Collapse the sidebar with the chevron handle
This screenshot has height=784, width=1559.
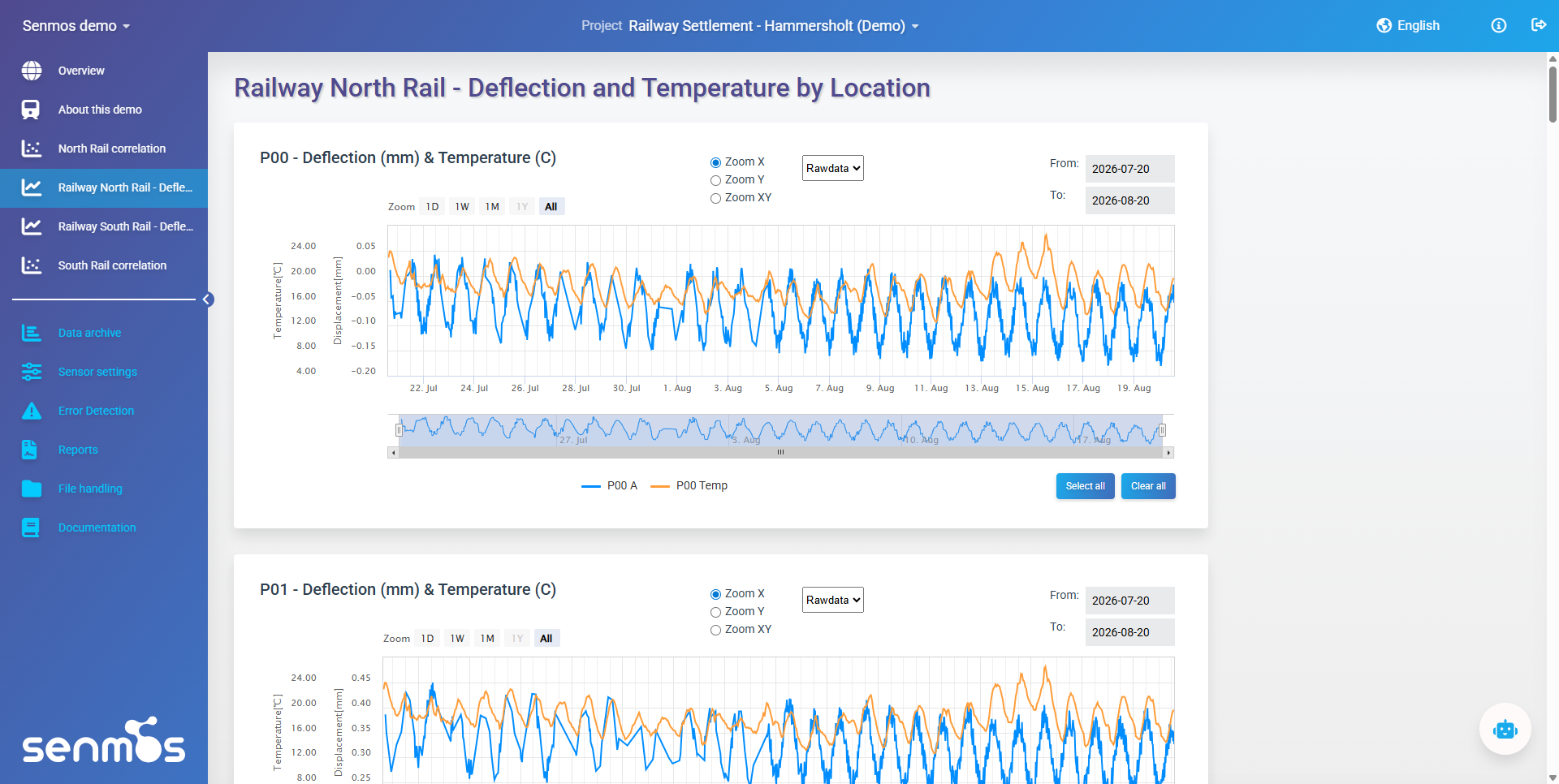tap(208, 299)
